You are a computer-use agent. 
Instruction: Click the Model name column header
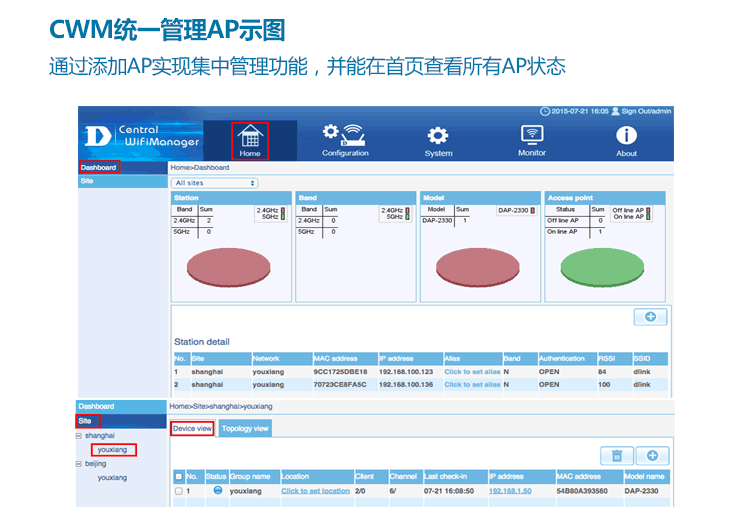647,477
